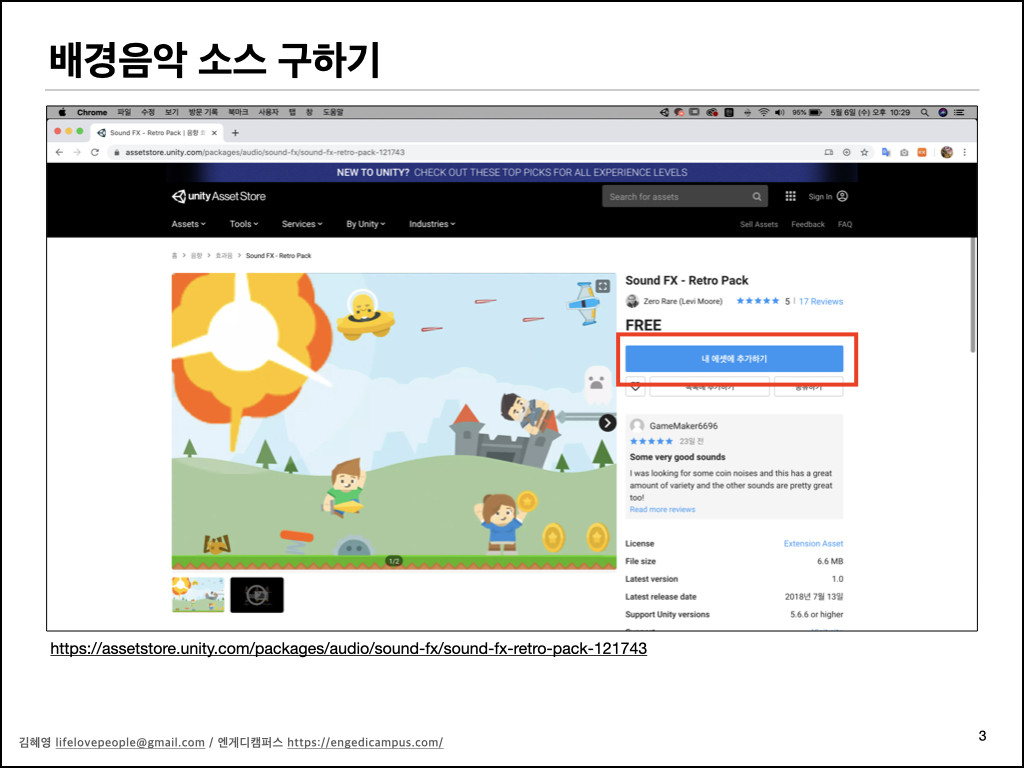Image resolution: width=1024 pixels, height=768 pixels.
Task: Open a new tab with the plus button
Action: point(235,133)
